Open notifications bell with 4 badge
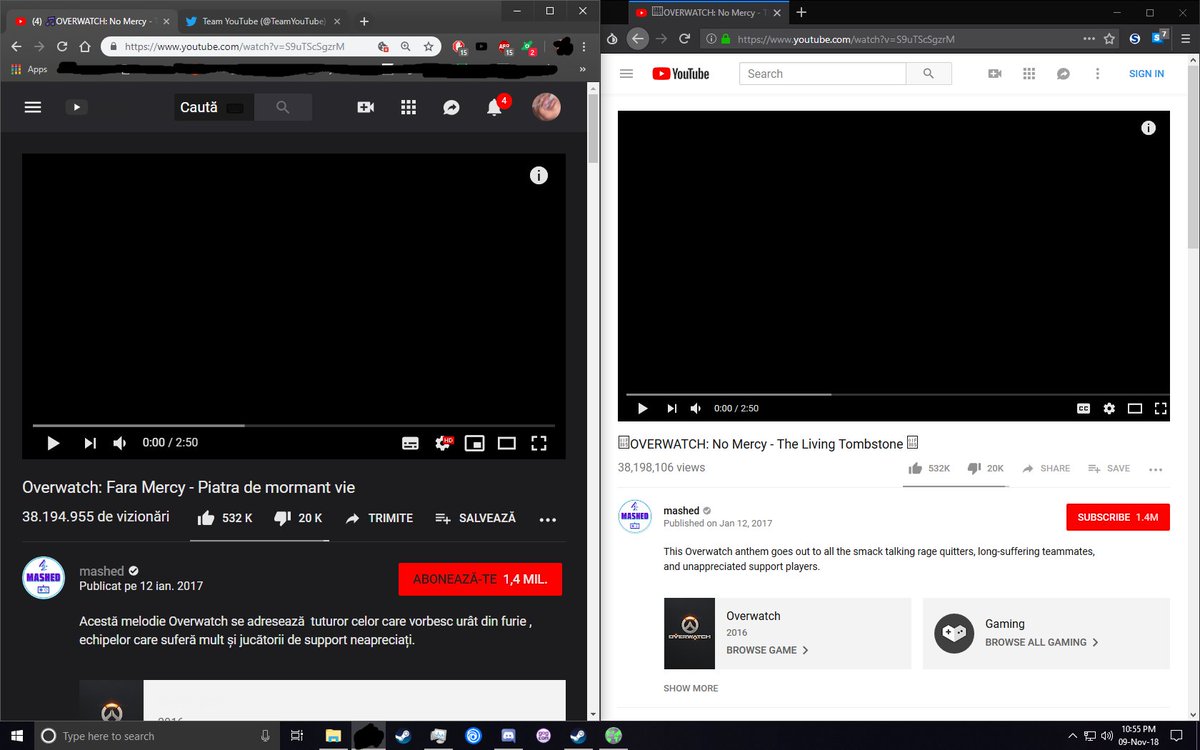Screen dimensions: 1200x750 (495, 107)
